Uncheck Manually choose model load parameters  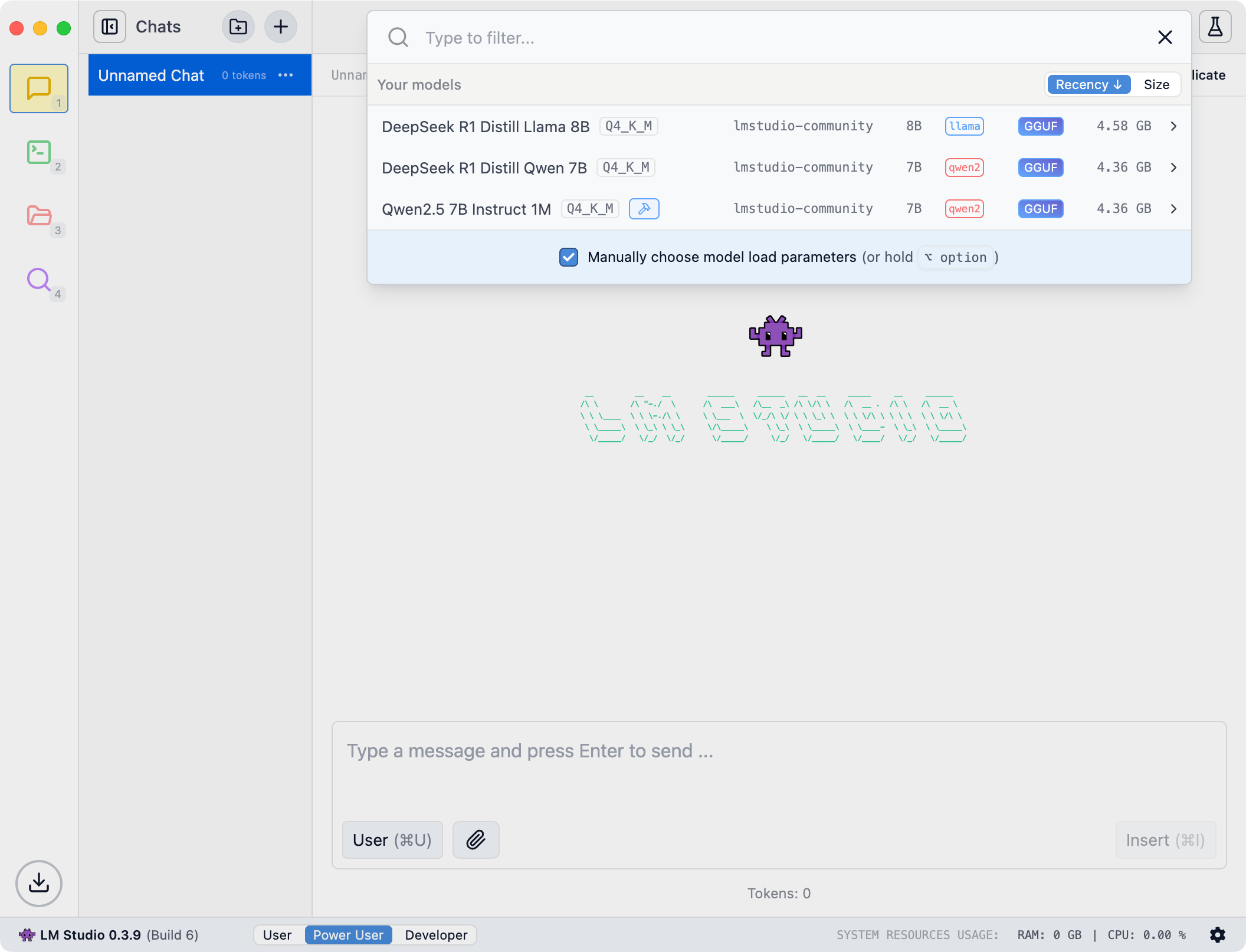click(x=568, y=257)
